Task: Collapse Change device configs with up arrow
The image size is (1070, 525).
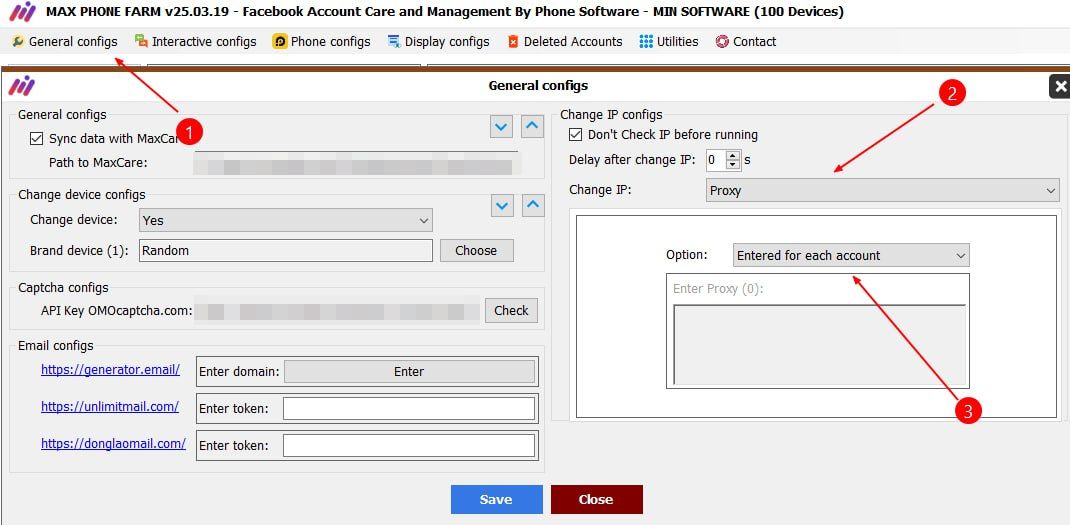Action: pyautogui.click(x=533, y=205)
